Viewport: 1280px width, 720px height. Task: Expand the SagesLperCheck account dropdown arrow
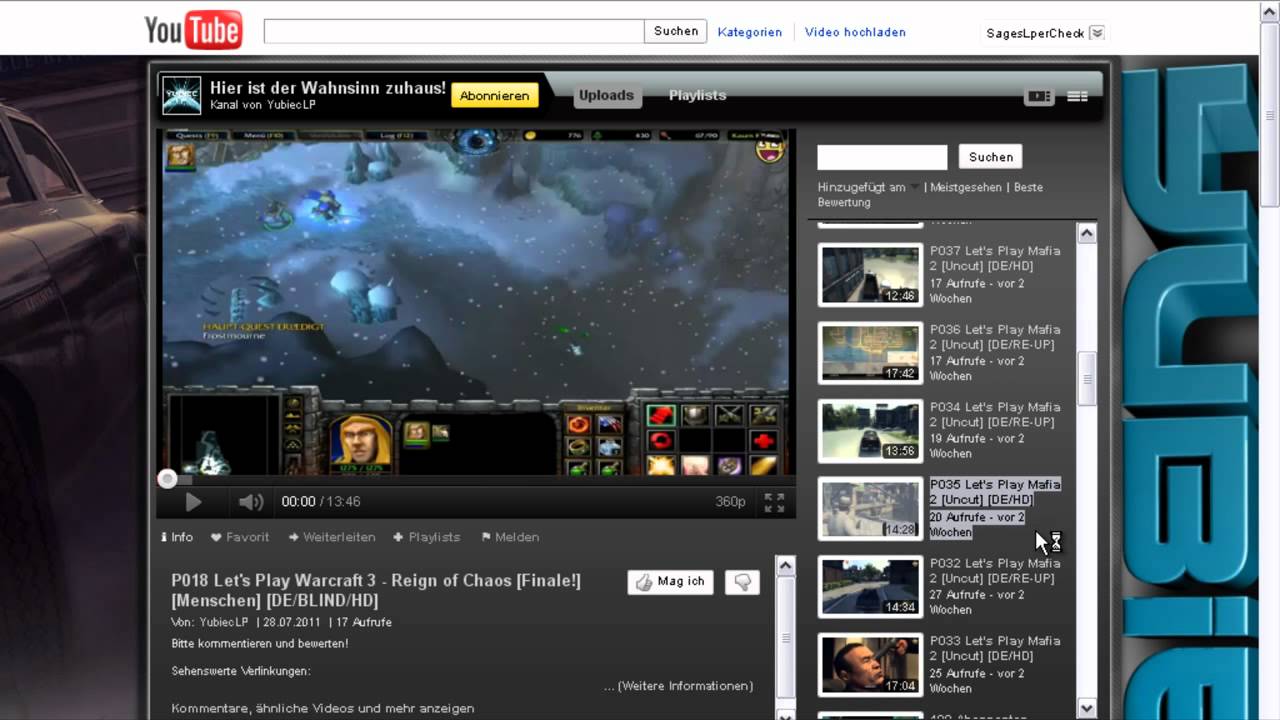(x=1097, y=33)
